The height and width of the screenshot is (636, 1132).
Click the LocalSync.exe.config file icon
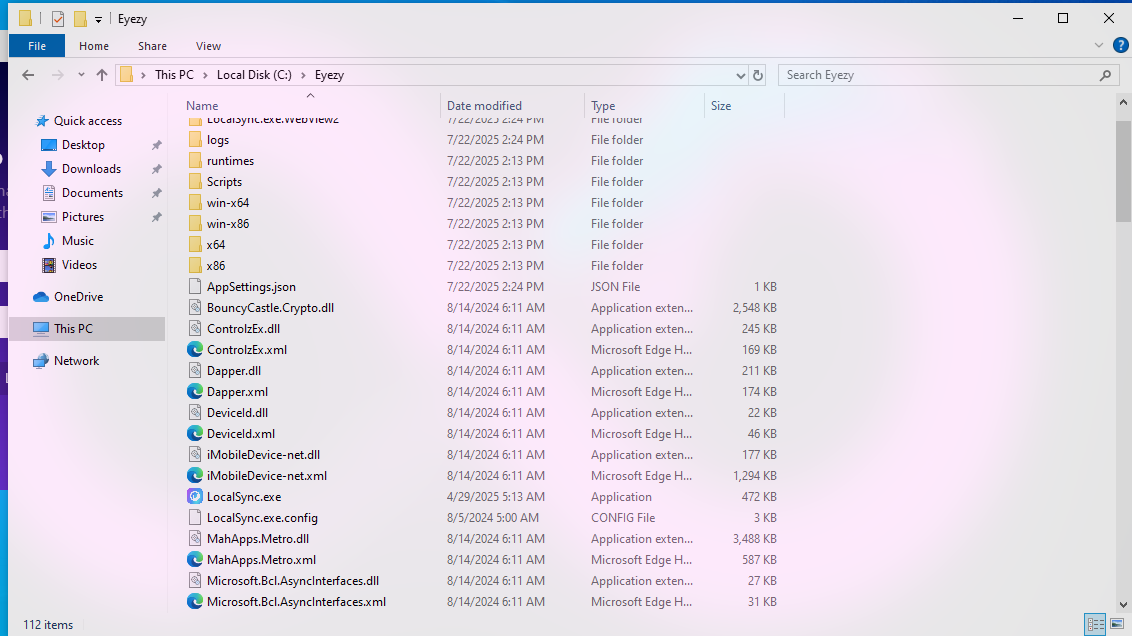[x=194, y=518]
